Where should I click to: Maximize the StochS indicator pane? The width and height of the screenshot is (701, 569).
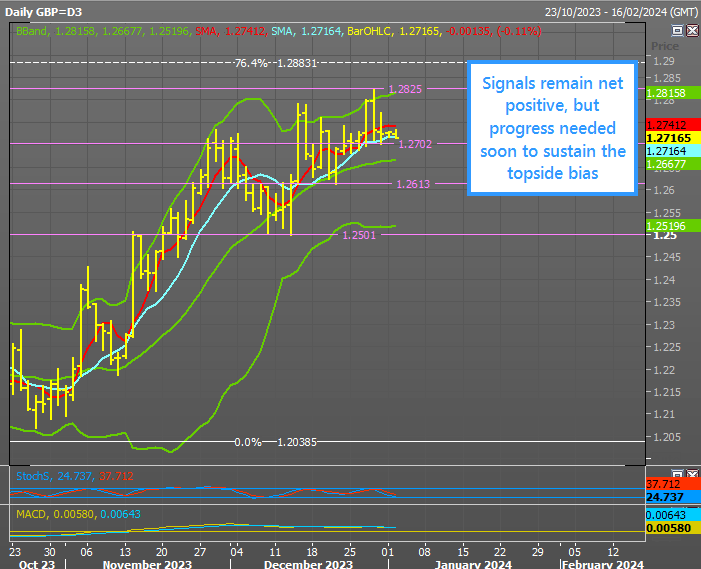[x=678, y=473]
